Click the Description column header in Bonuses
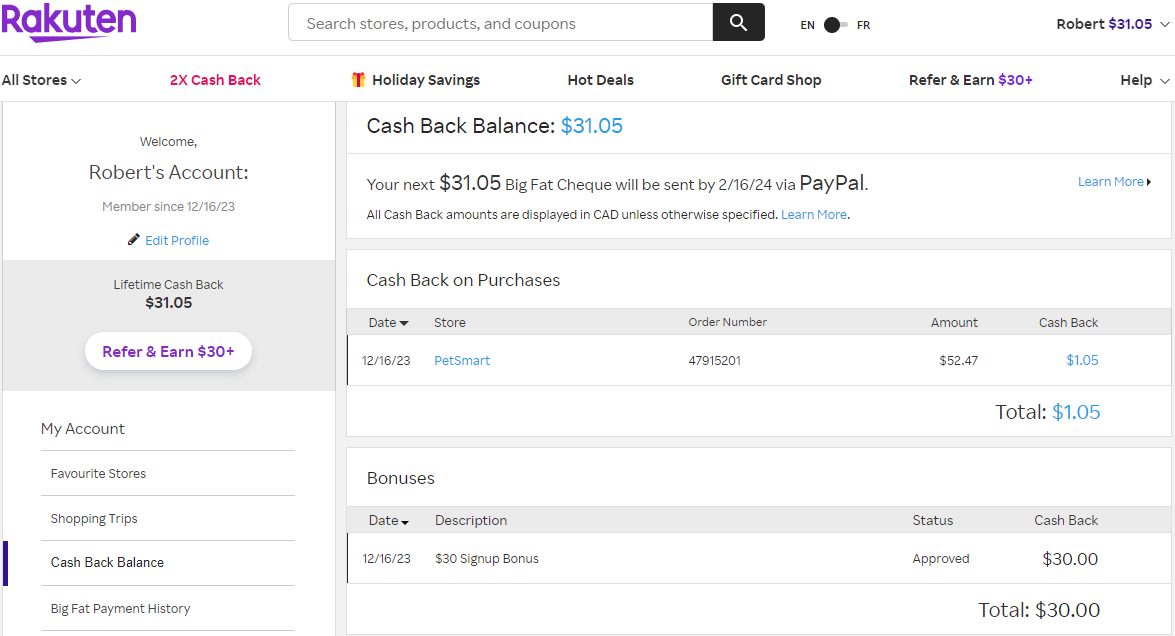Screen dimensions: 1175x636 tap(471, 521)
